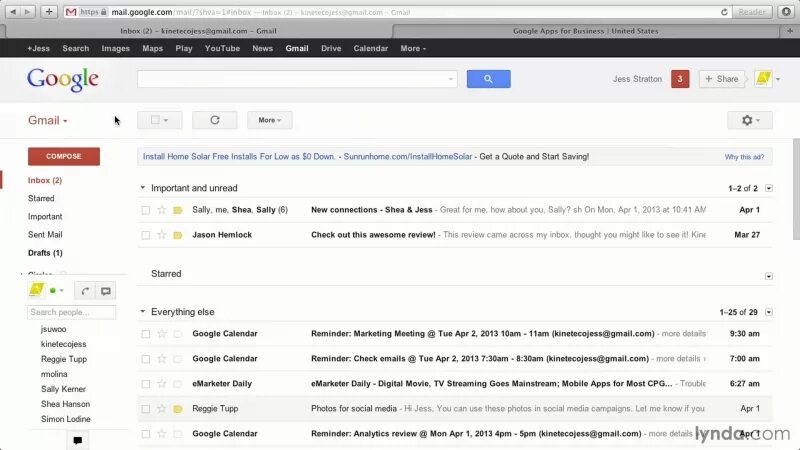
Task: Switch to Google Apps for Business tab
Action: [x=585, y=31]
